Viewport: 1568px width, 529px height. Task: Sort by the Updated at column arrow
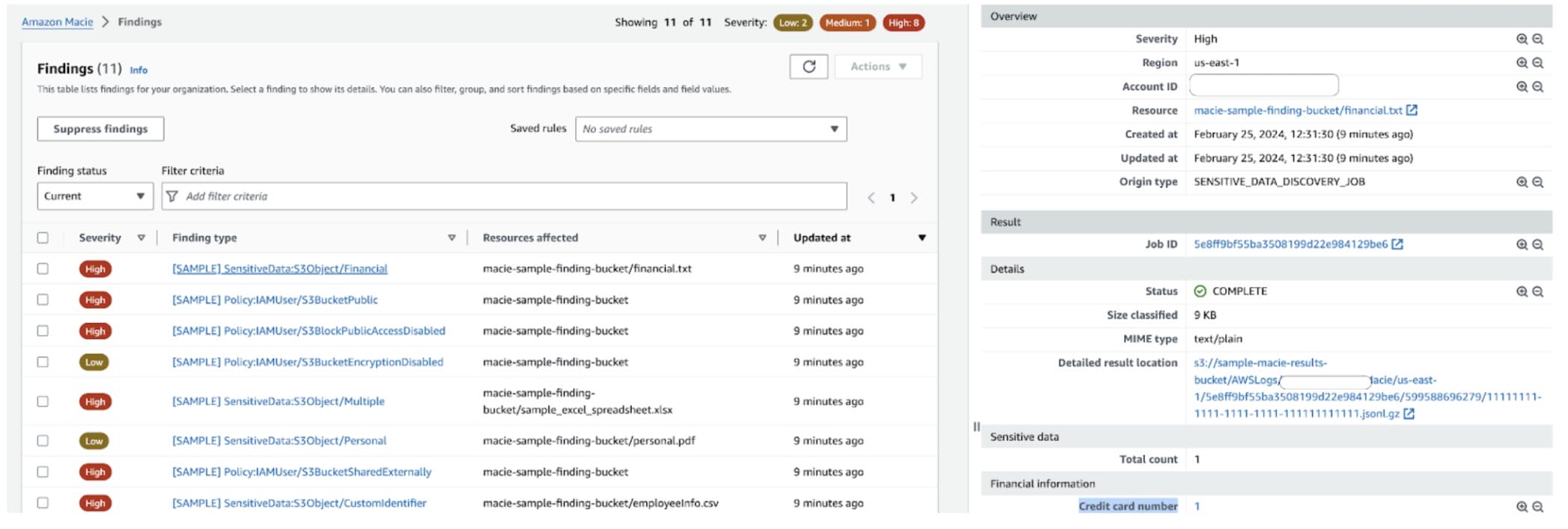922,238
